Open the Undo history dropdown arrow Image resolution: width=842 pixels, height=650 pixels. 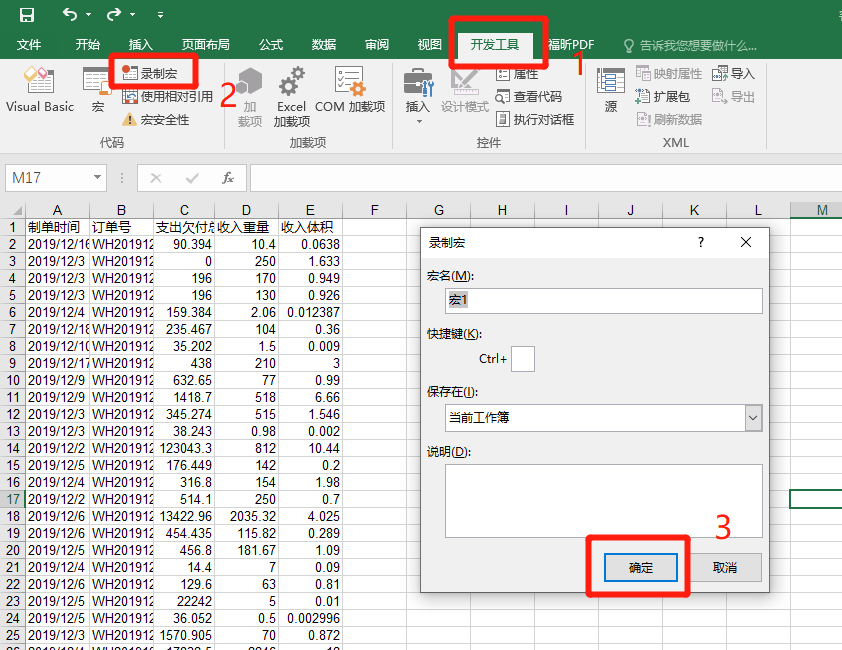click(x=88, y=15)
